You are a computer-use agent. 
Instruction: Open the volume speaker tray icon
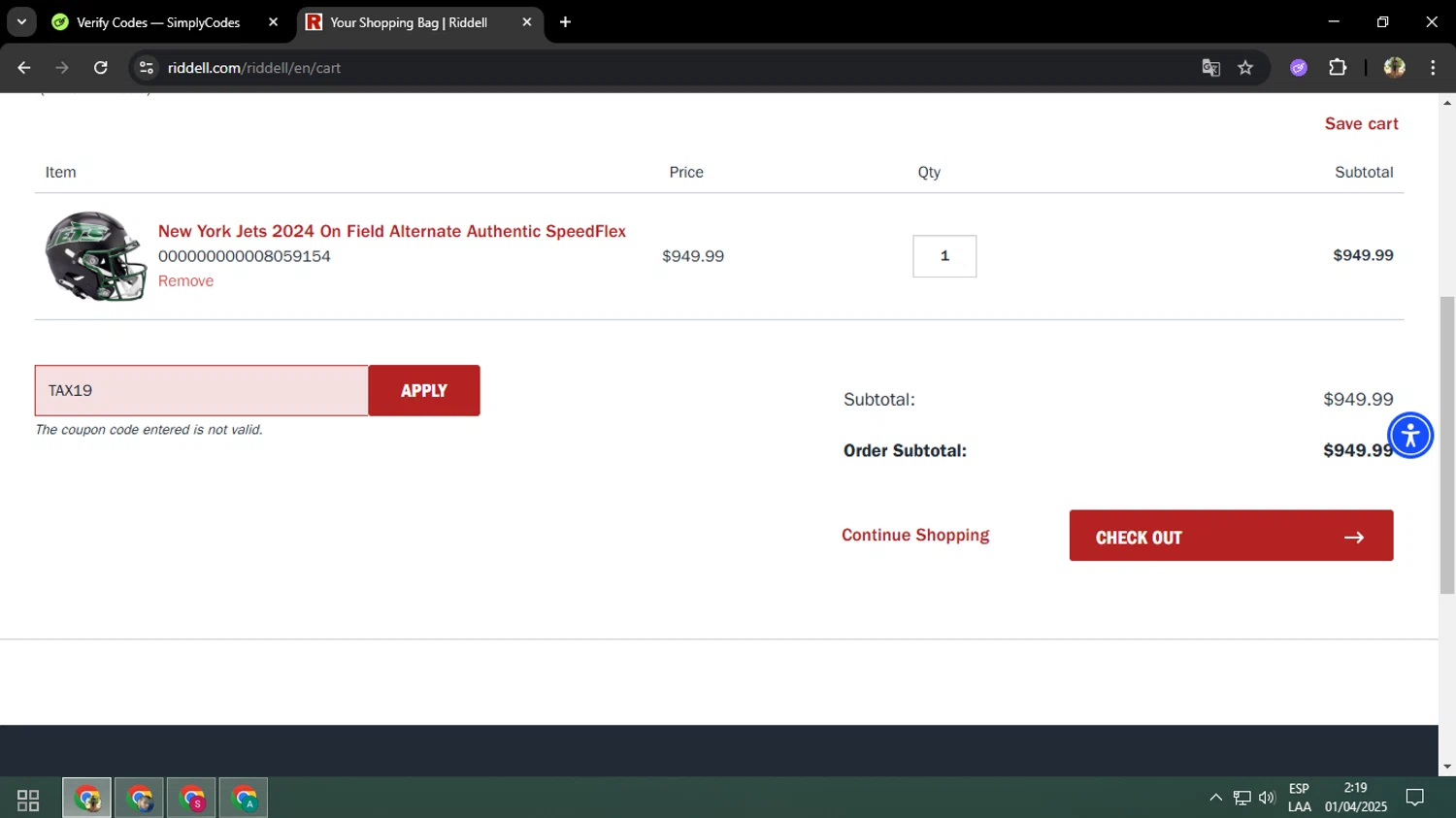point(1267,798)
